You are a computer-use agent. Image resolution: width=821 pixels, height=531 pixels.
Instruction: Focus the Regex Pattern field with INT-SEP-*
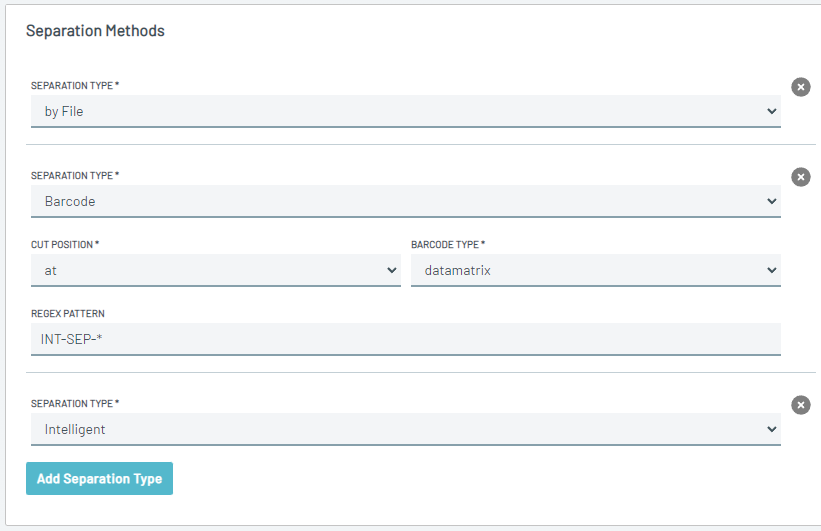coord(406,339)
